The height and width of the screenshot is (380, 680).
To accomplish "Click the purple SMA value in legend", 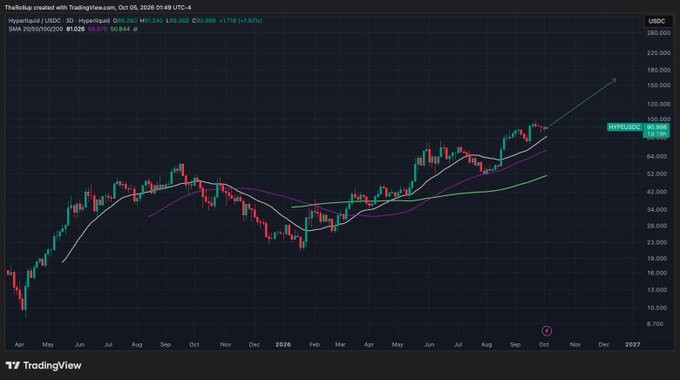I will point(97,29).
